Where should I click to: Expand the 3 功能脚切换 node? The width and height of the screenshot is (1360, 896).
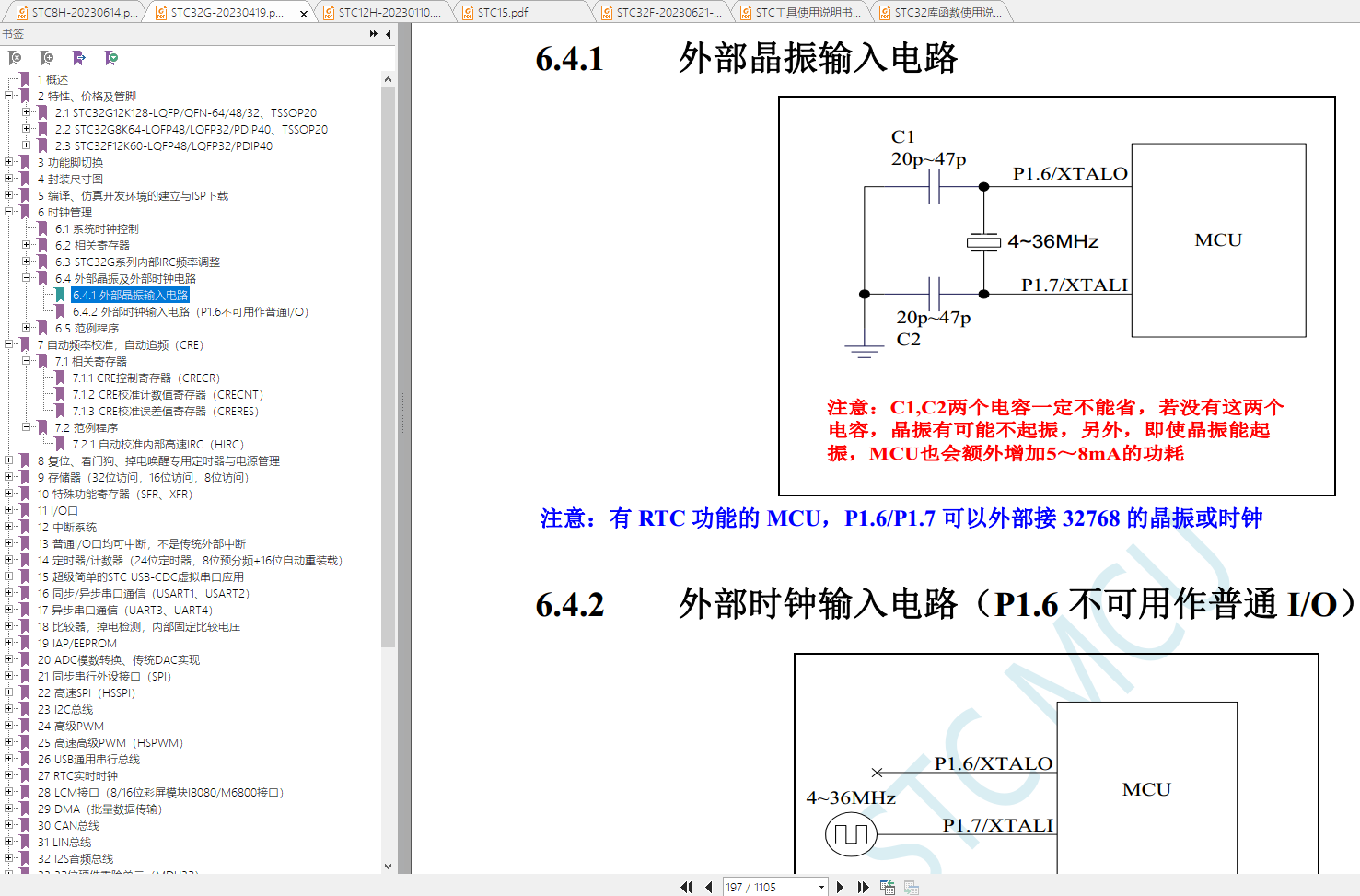point(9,162)
